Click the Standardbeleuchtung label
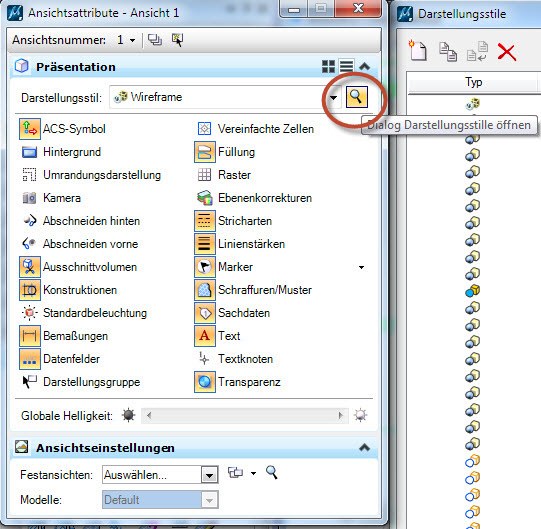 coord(95,313)
